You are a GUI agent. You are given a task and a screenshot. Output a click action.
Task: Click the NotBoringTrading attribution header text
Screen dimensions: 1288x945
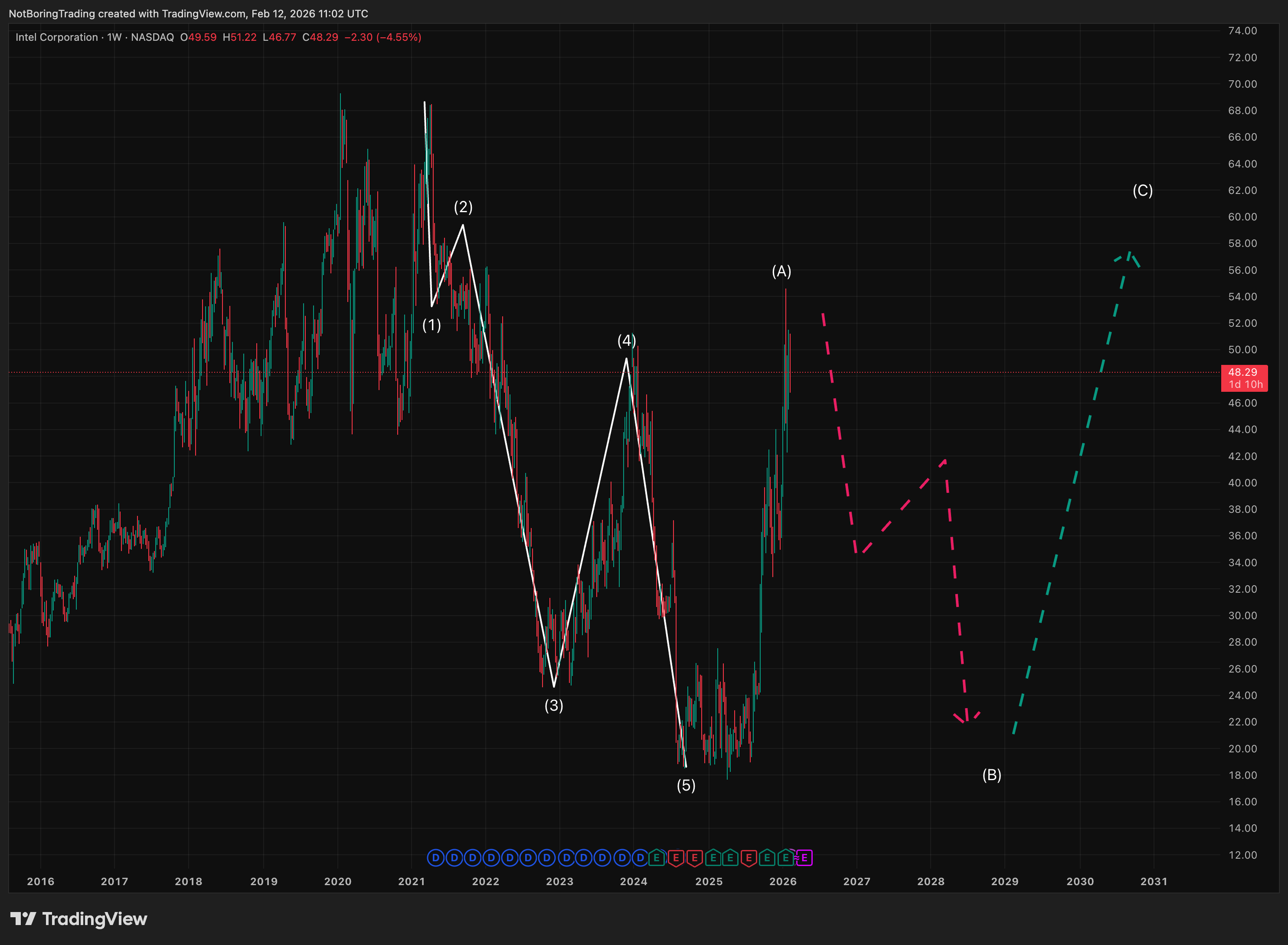(x=188, y=14)
